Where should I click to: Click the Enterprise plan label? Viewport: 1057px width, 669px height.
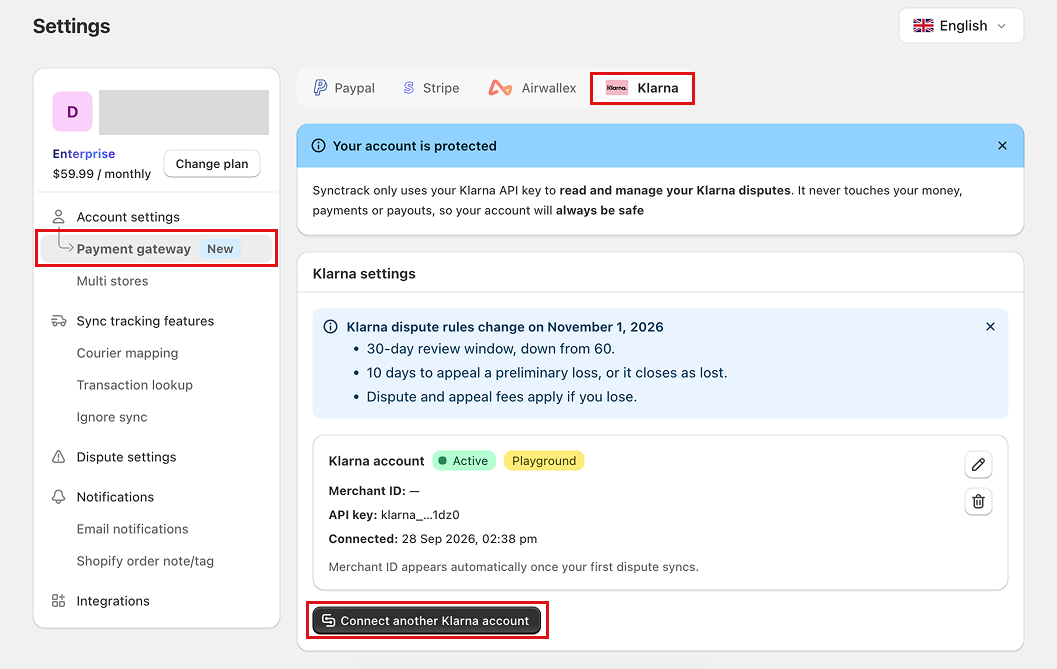point(84,154)
